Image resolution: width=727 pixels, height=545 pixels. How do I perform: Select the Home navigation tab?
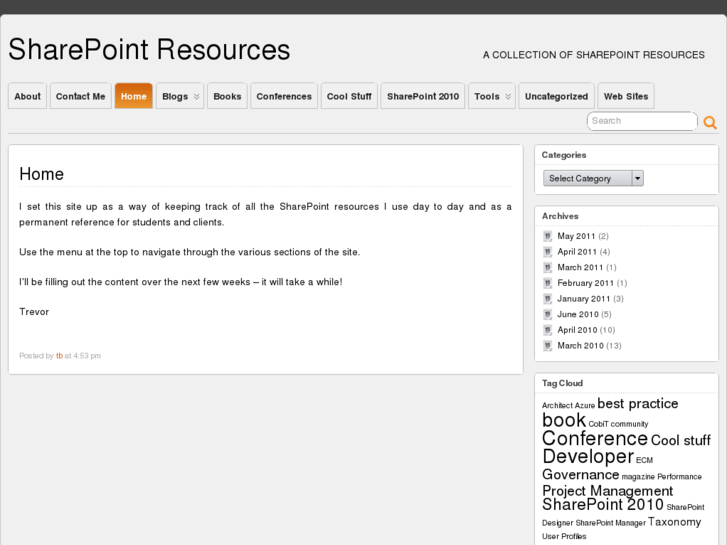point(134,96)
